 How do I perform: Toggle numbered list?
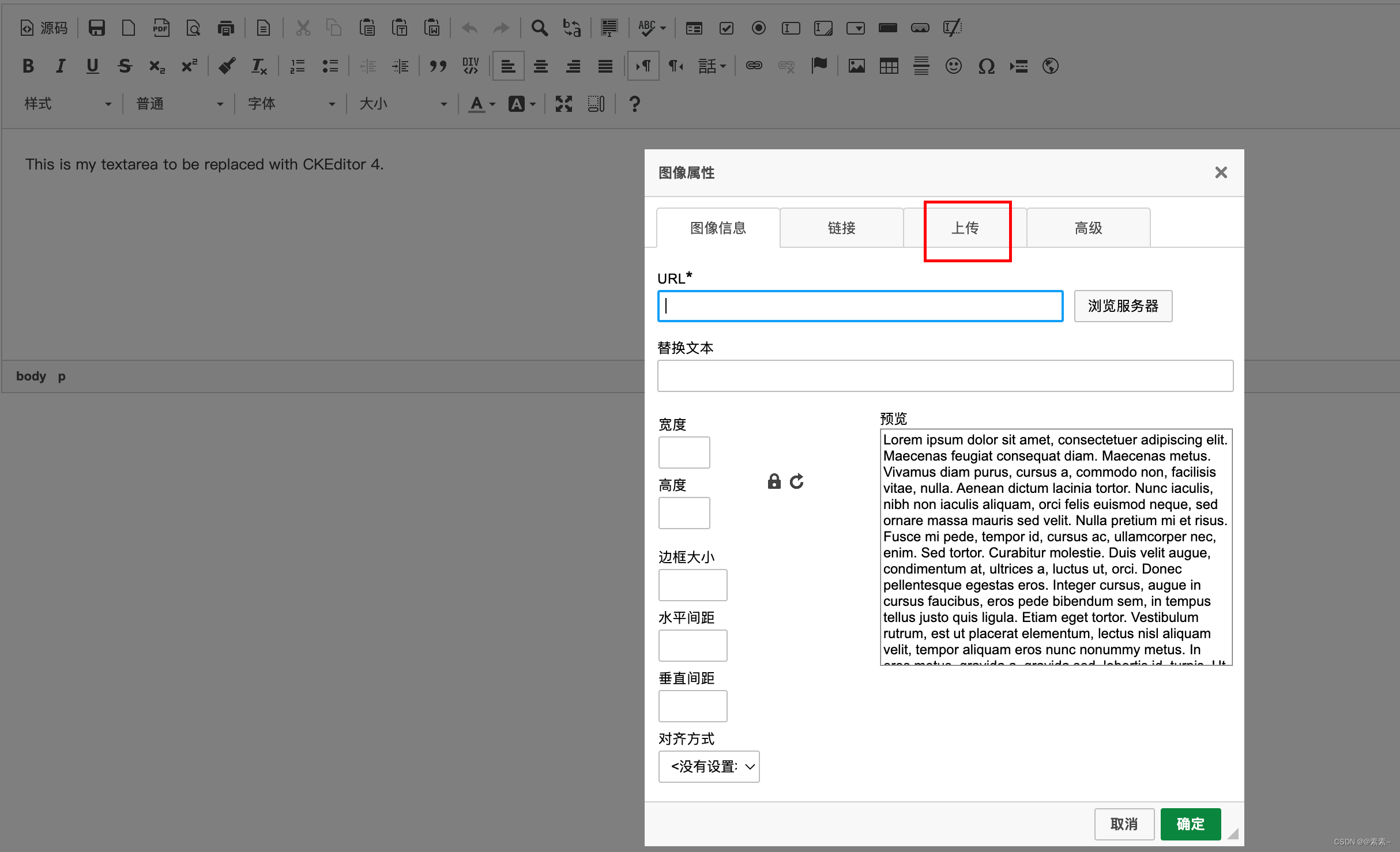298,66
